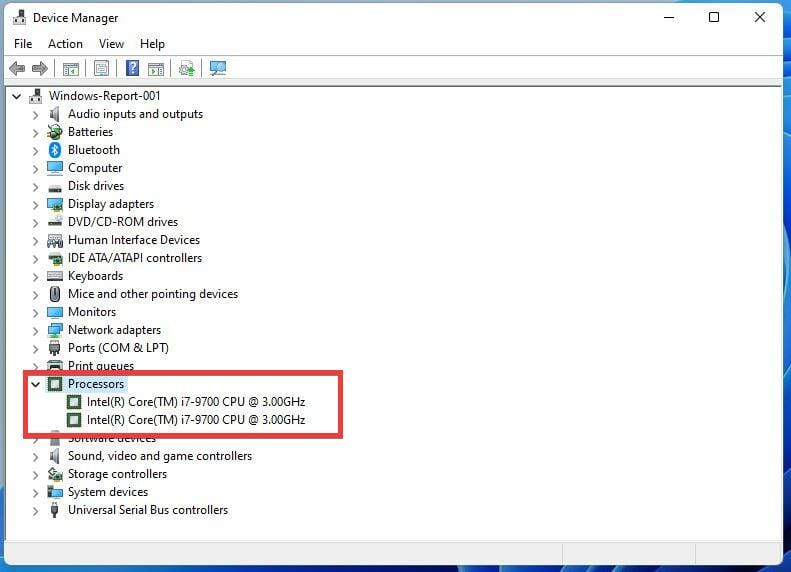The height and width of the screenshot is (572, 791).
Task: Click the blue Help question mark icon
Action: [x=132, y=68]
